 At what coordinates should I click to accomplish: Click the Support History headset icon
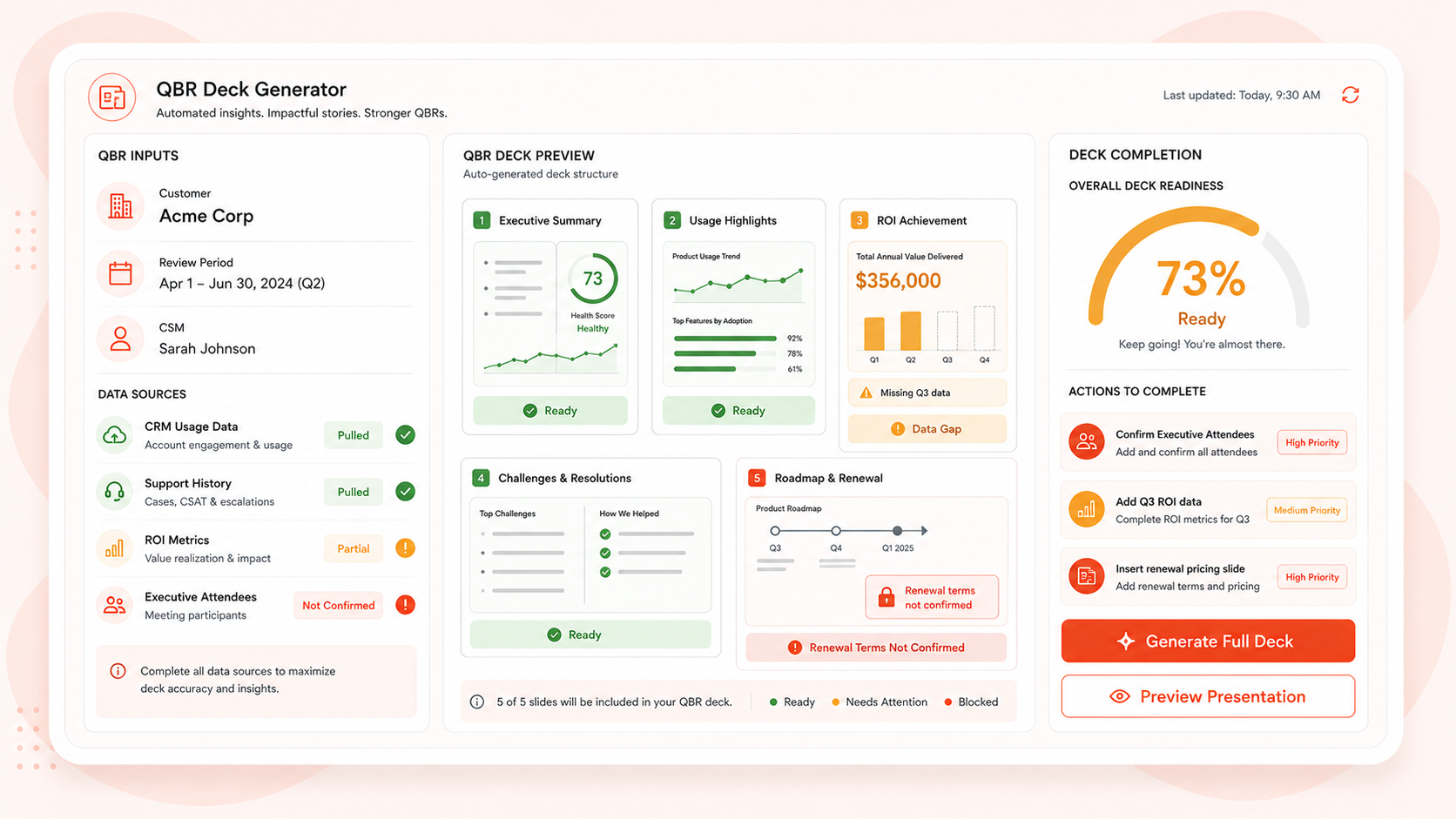tap(114, 492)
